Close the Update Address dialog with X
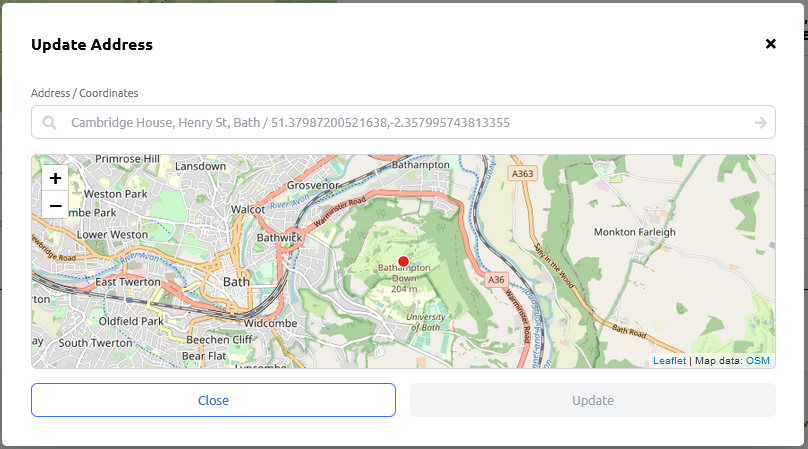Screen dimensions: 808x449 tap(770, 44)
